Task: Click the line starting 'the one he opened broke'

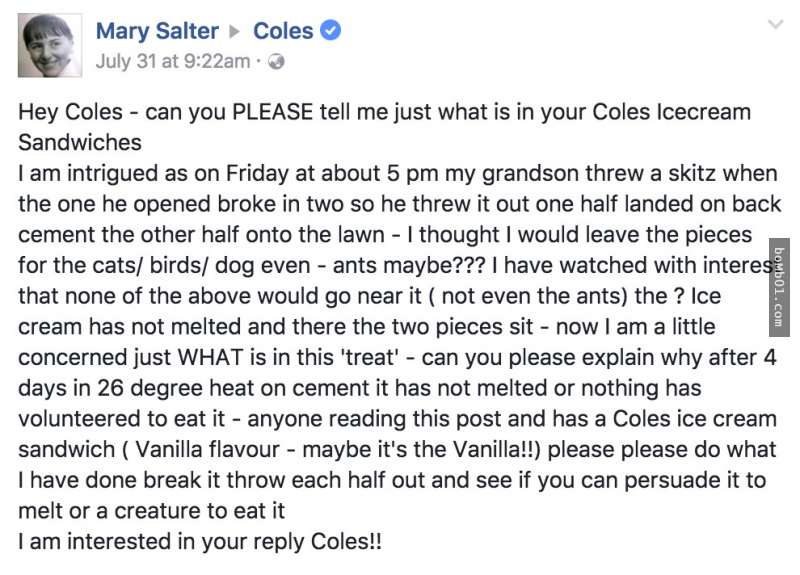Action: pyautogui.click(x=399, y=204)
